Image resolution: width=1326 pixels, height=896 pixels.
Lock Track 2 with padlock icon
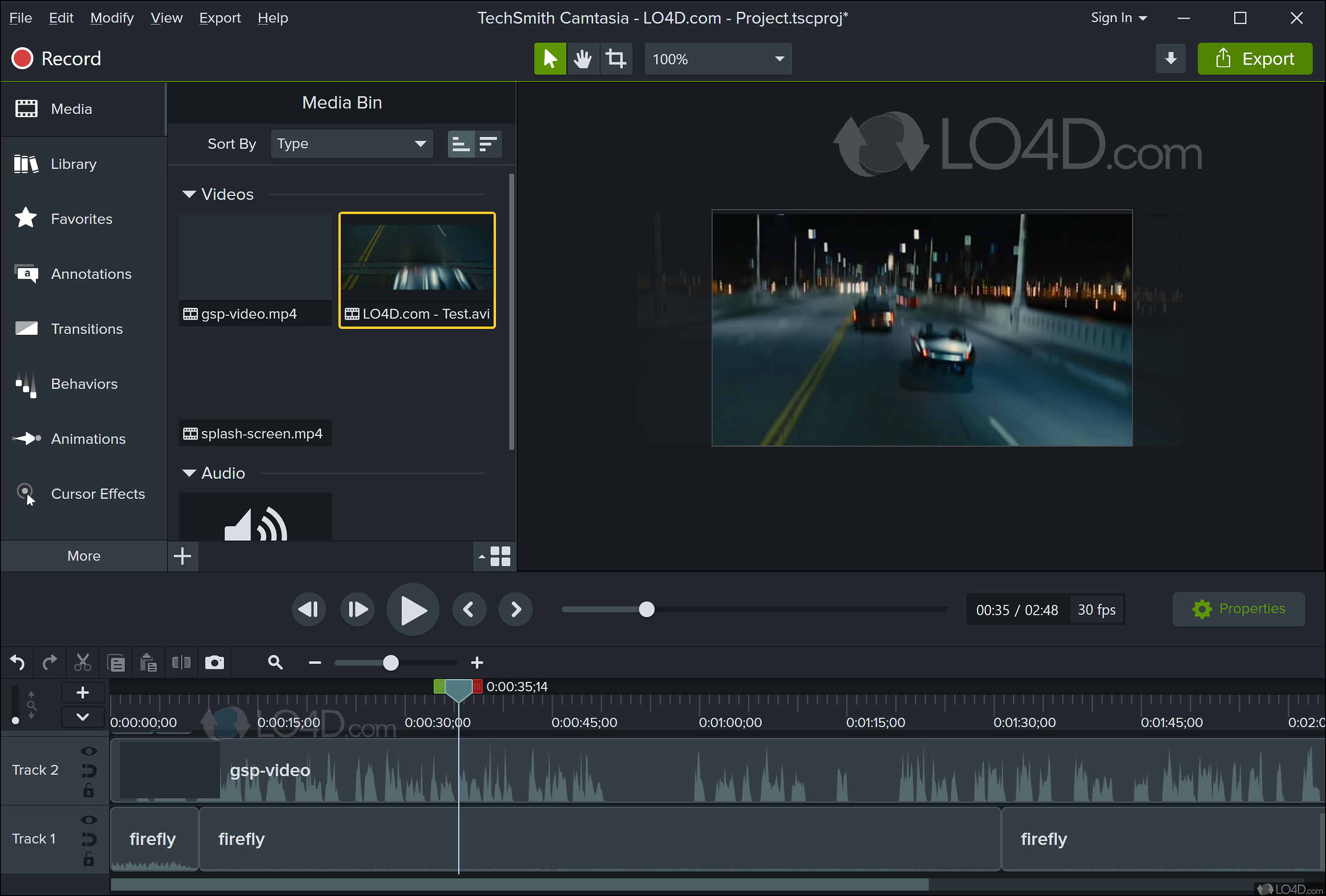(x=88, y=790)
